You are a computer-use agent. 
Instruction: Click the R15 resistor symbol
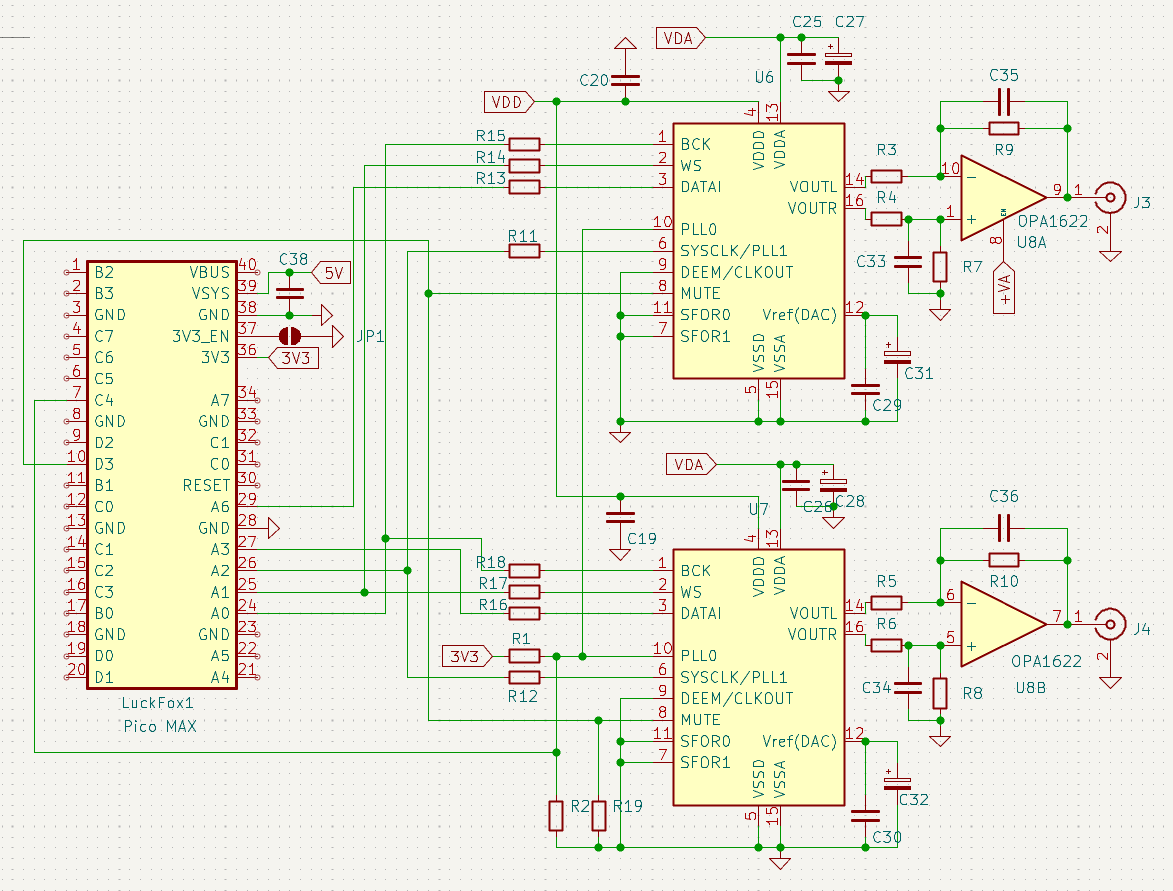pyautogui.click(x=525, y=144)
